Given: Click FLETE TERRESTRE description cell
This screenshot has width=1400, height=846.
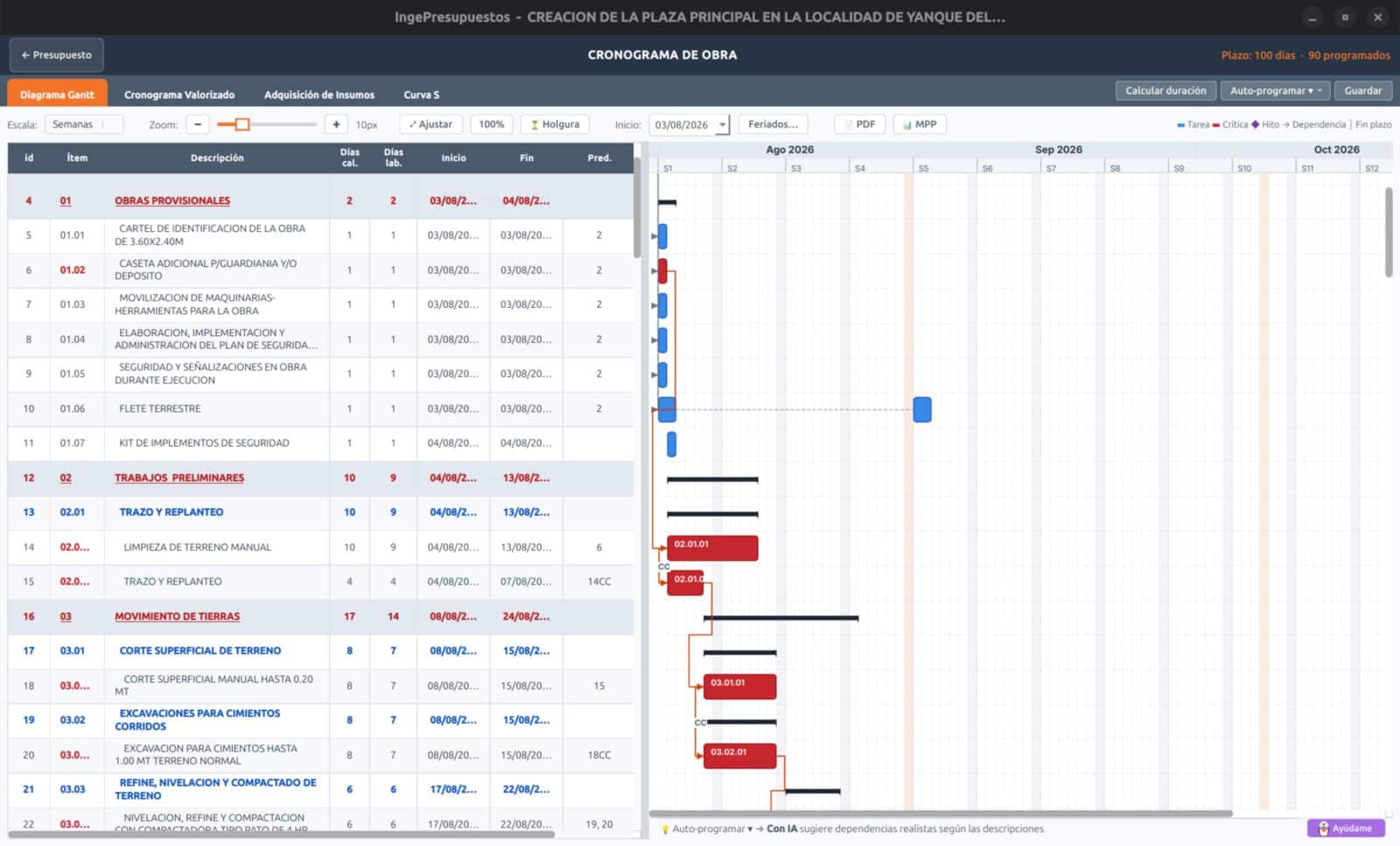Looking at the screenshot, I should pos(217,409).
